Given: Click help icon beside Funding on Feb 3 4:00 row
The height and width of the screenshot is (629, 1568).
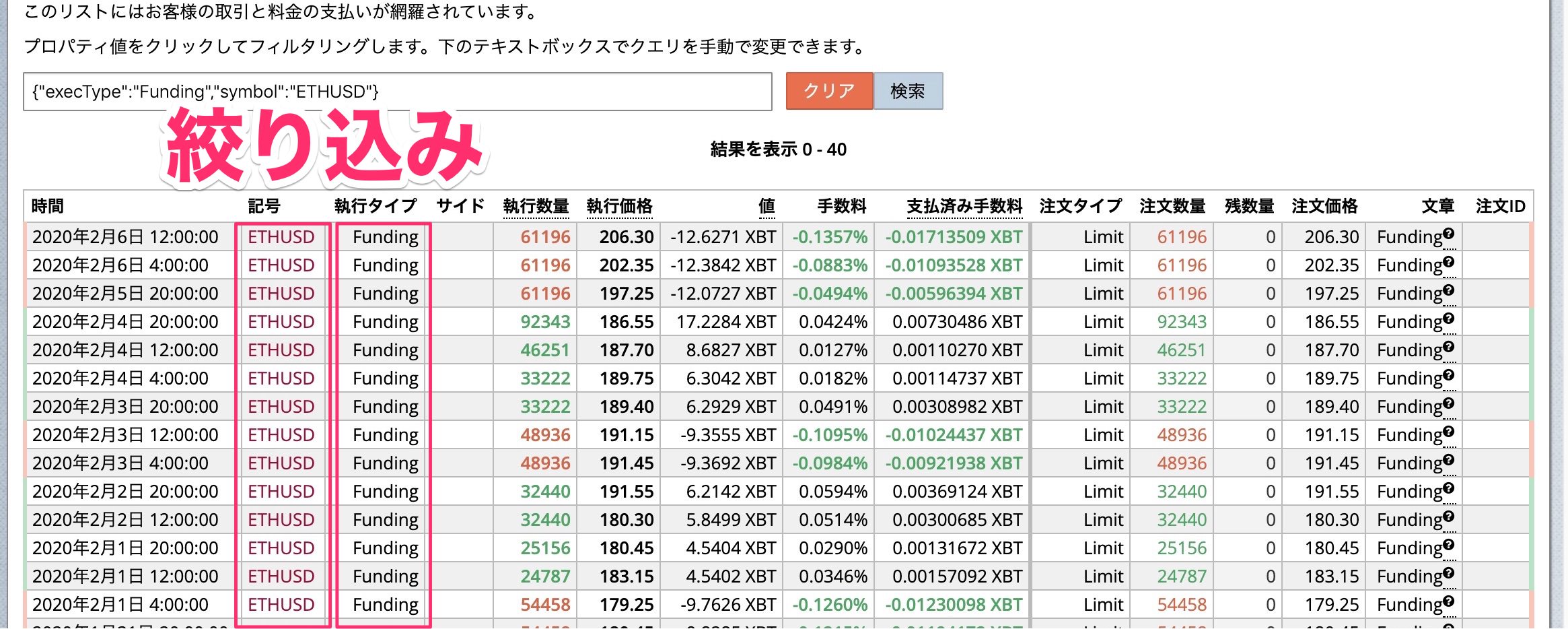Looking at the screenshot, I should point(1449,459).
